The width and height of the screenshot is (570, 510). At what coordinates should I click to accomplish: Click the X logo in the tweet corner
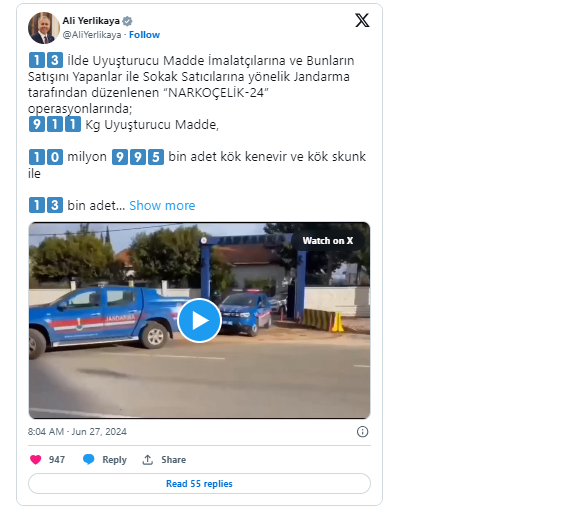click(362, 20)
